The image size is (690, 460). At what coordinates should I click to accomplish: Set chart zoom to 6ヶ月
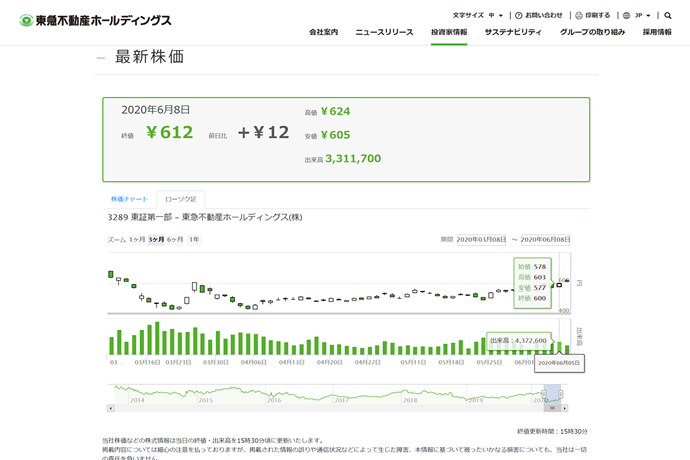click(175, 239)
